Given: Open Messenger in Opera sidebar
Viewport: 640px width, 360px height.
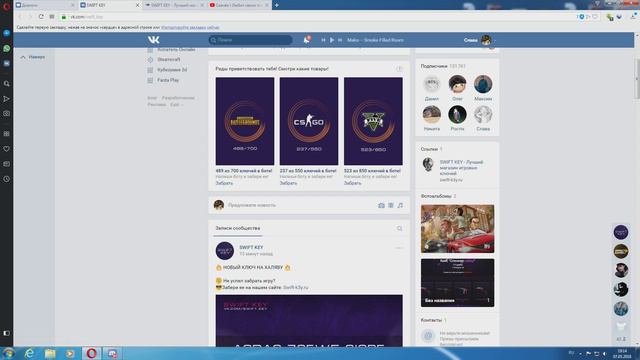Looking at the screenshot, I should 7,33.
